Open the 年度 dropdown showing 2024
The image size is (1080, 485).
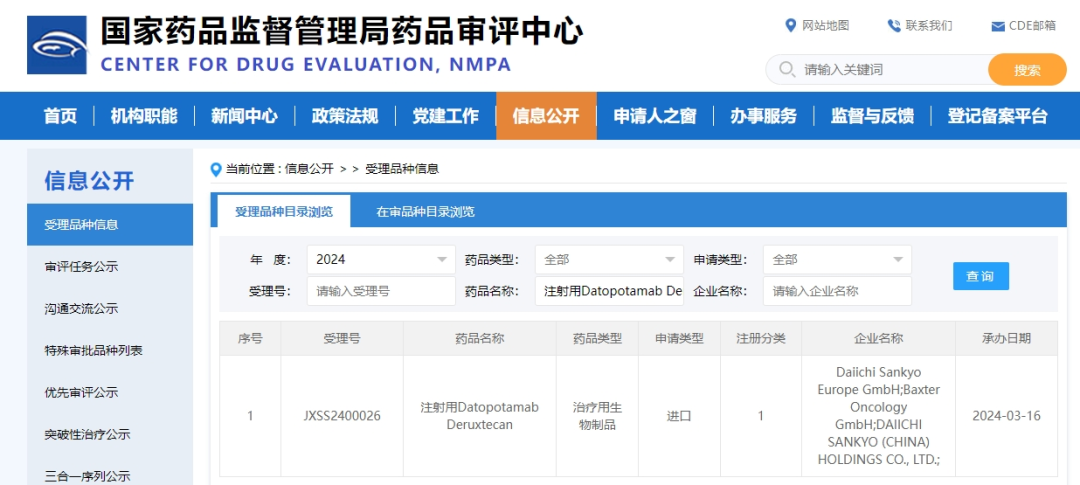[x=381, y=260]
